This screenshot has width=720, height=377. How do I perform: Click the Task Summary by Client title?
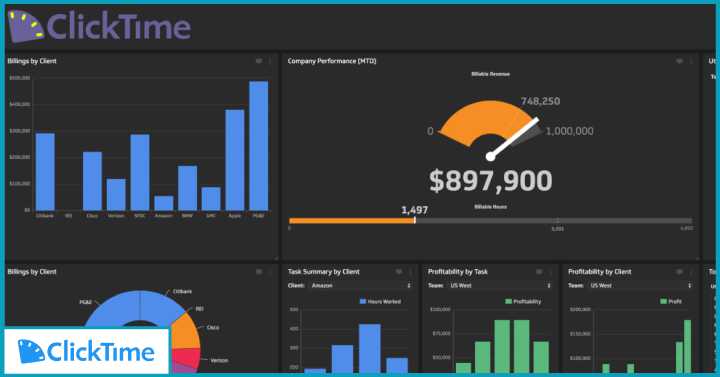[324, 272]
